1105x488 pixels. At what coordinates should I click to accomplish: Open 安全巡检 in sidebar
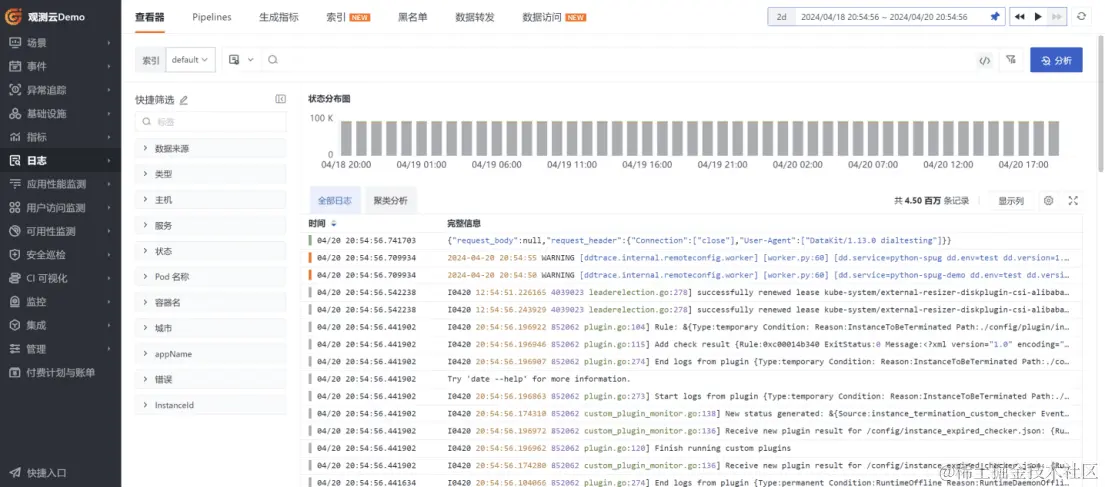(61, 255)
